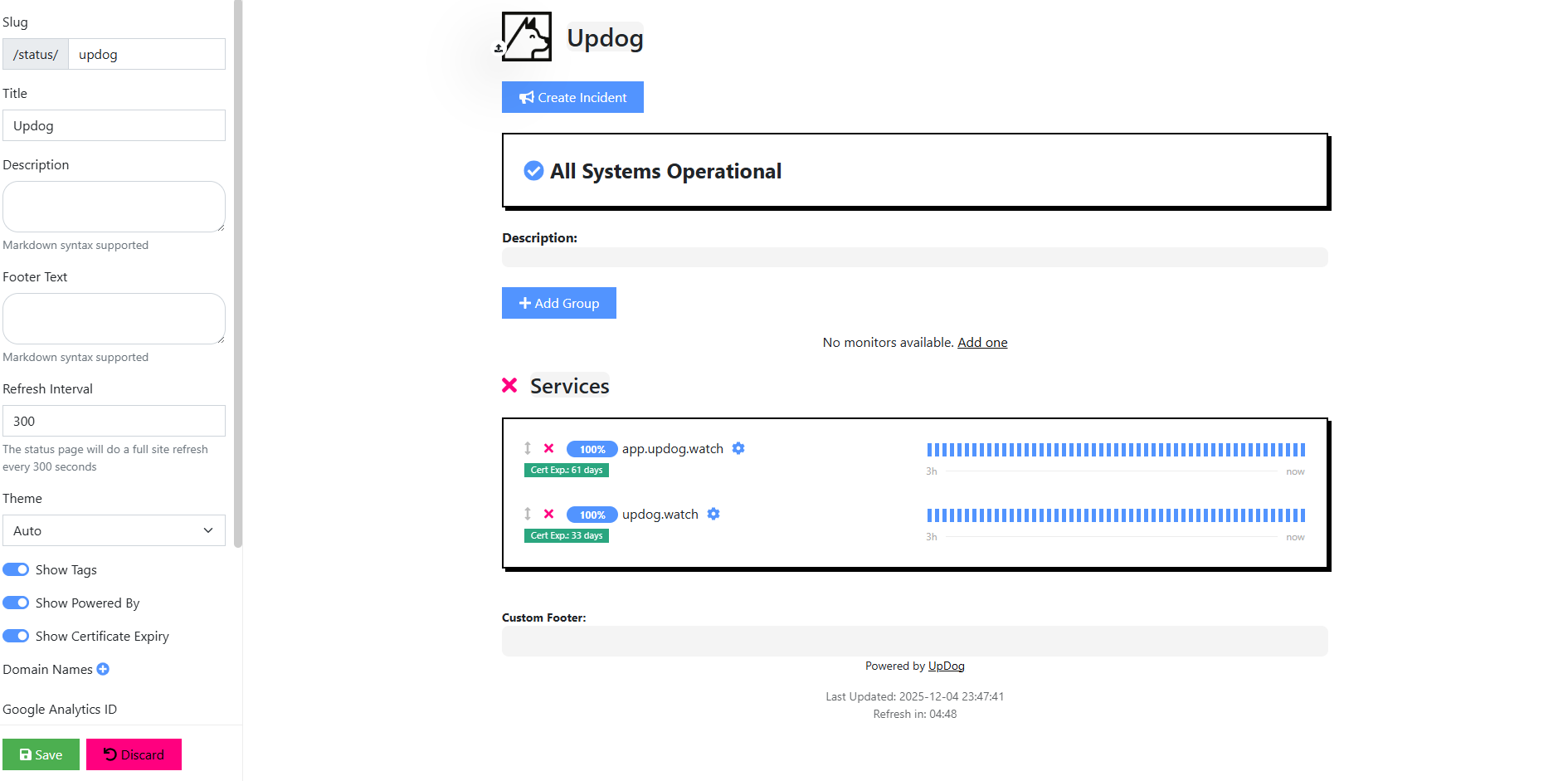
Task: Click the megaphone on Create Incident button
Action: (525, 97)
